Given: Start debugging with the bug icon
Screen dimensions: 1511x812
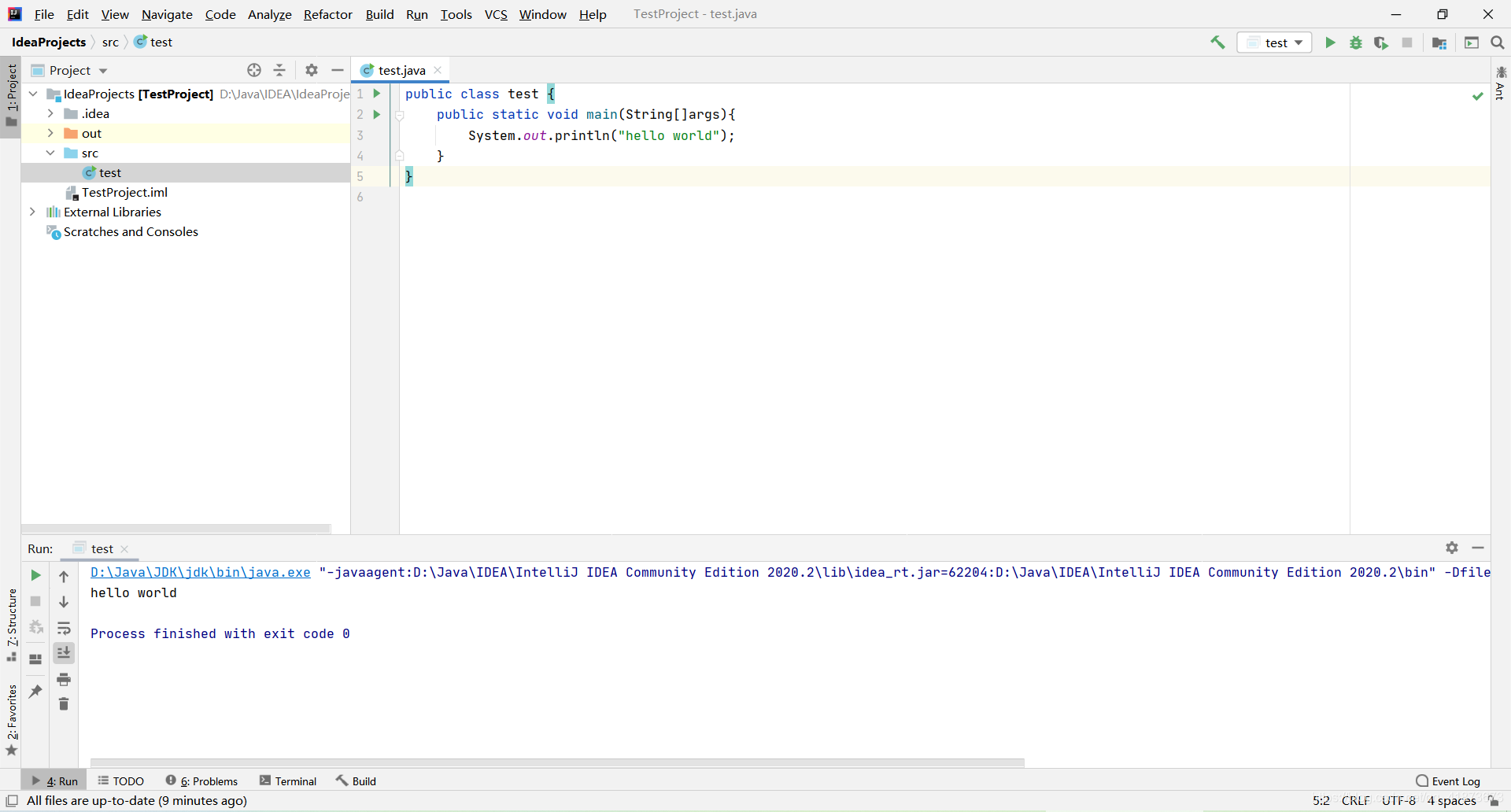Looking at the screenshot, I should pyautogui.click(x=1355, y=42).
